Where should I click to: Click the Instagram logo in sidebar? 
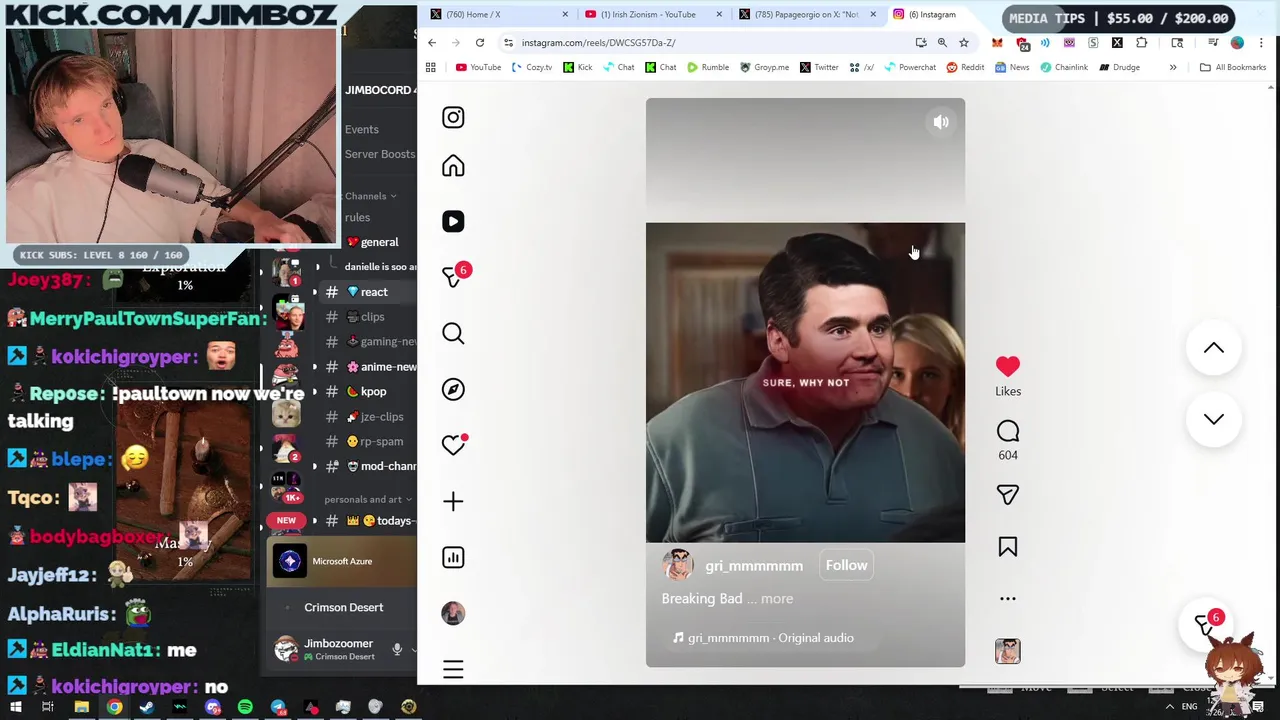pos(453,117)
